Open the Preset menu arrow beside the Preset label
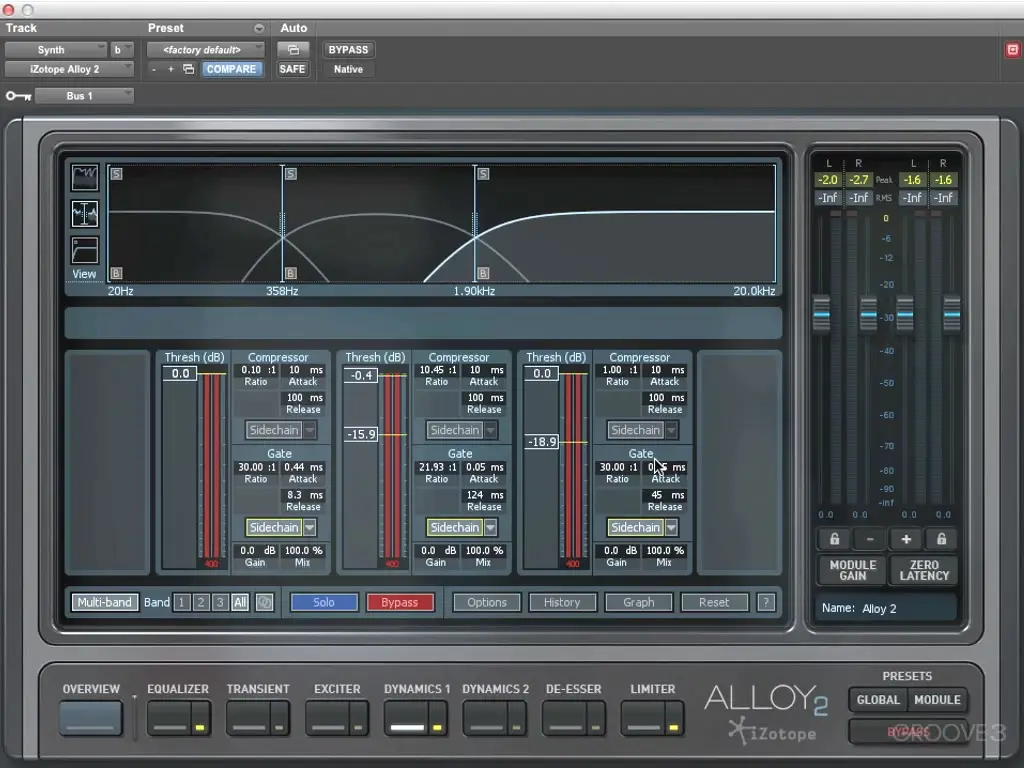Image resolution: width=1024 pixels, height=768 pixels. pos(259,29)
